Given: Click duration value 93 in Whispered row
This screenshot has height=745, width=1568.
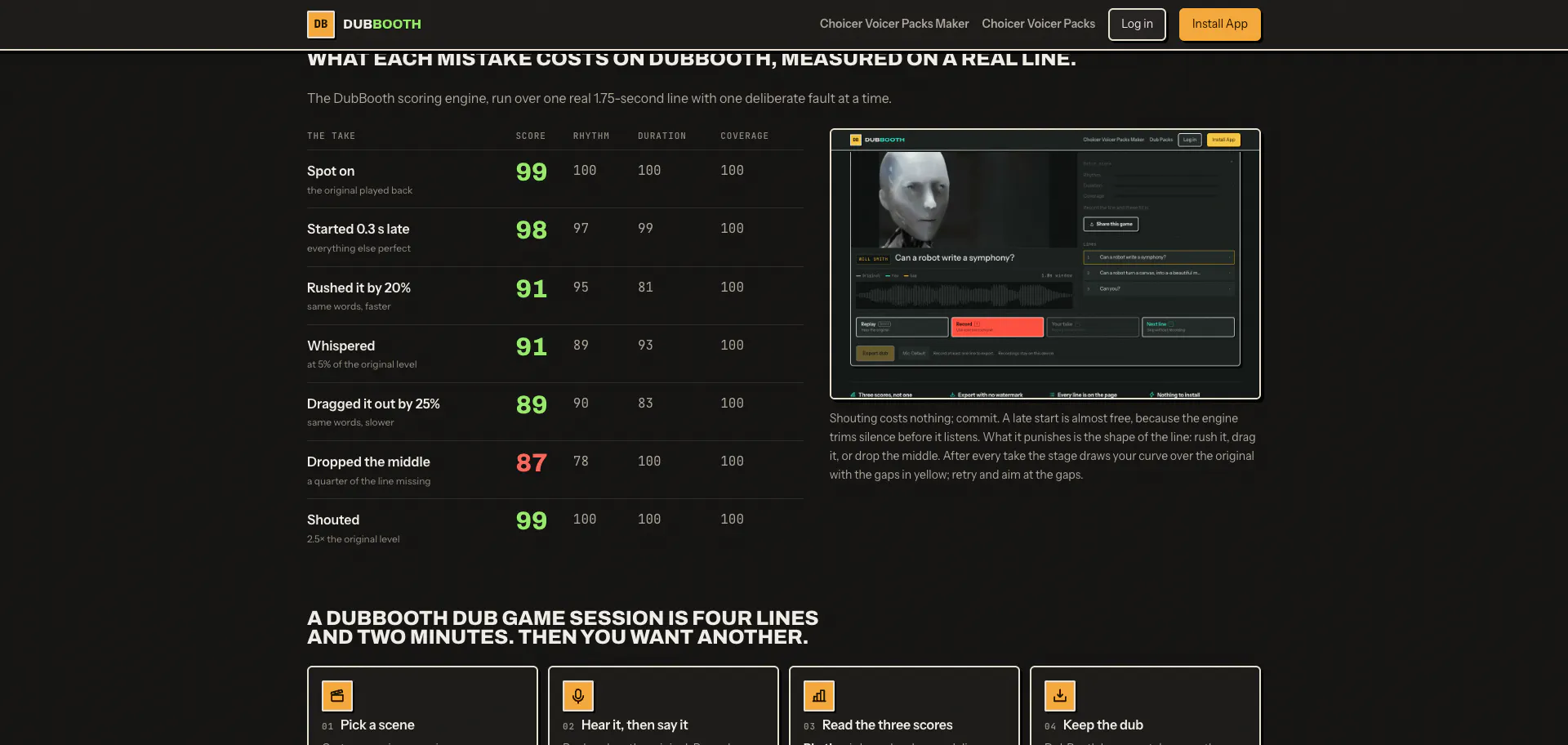Looking at the screenshot, I should click(645, 346).
